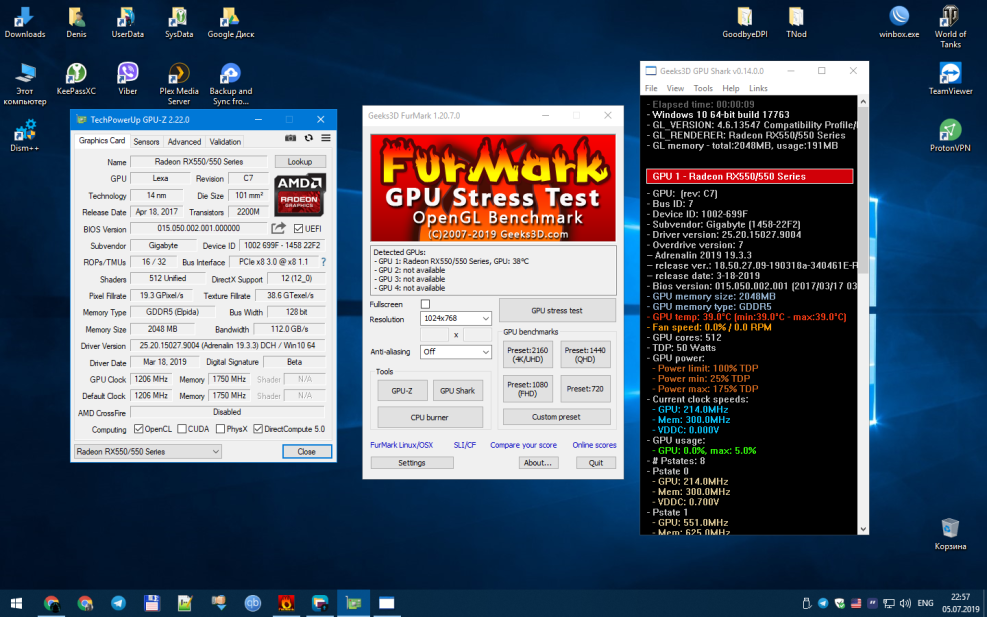This screenshot has height=617, width=987.
Task: Click the GPU-Z refresh icon
Action: [x=308, y=138]
